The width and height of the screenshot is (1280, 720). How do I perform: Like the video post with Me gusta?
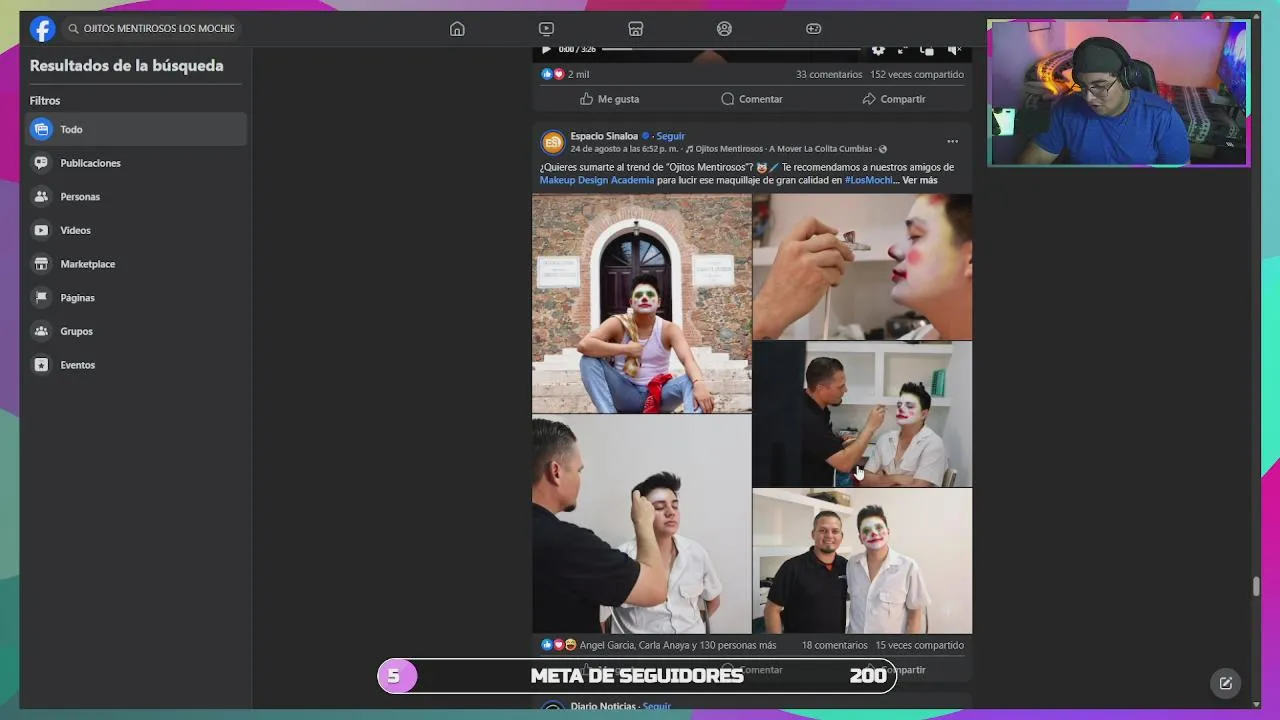pyautogui.click(x=609, y=99)
